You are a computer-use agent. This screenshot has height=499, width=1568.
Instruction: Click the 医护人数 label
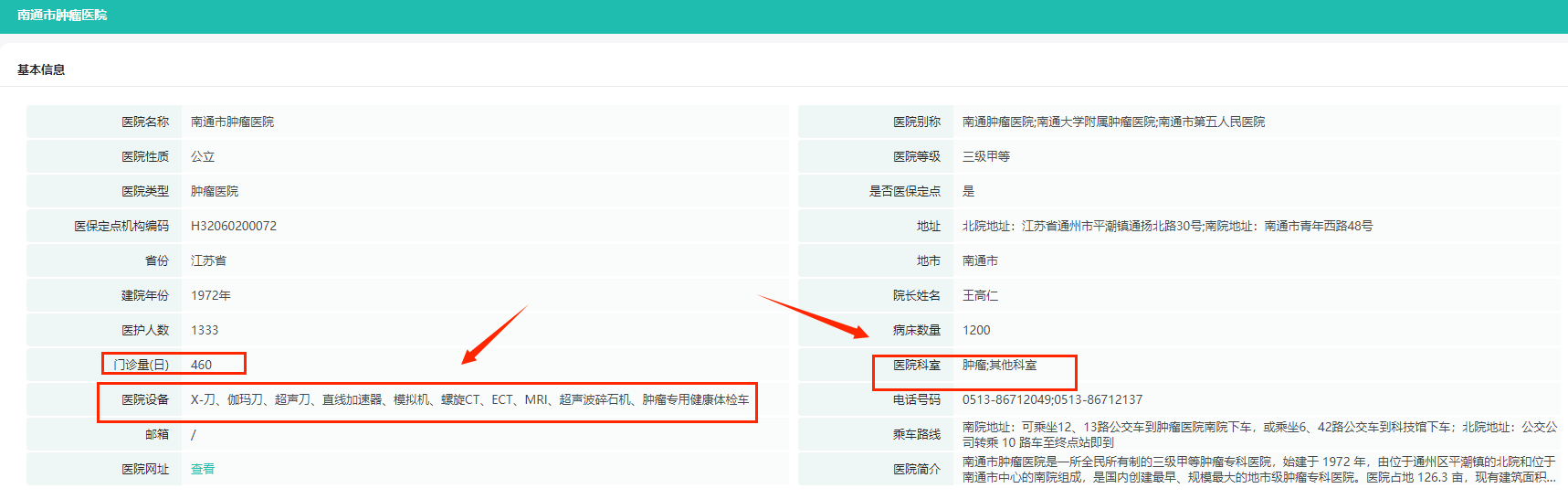[145, 330]
